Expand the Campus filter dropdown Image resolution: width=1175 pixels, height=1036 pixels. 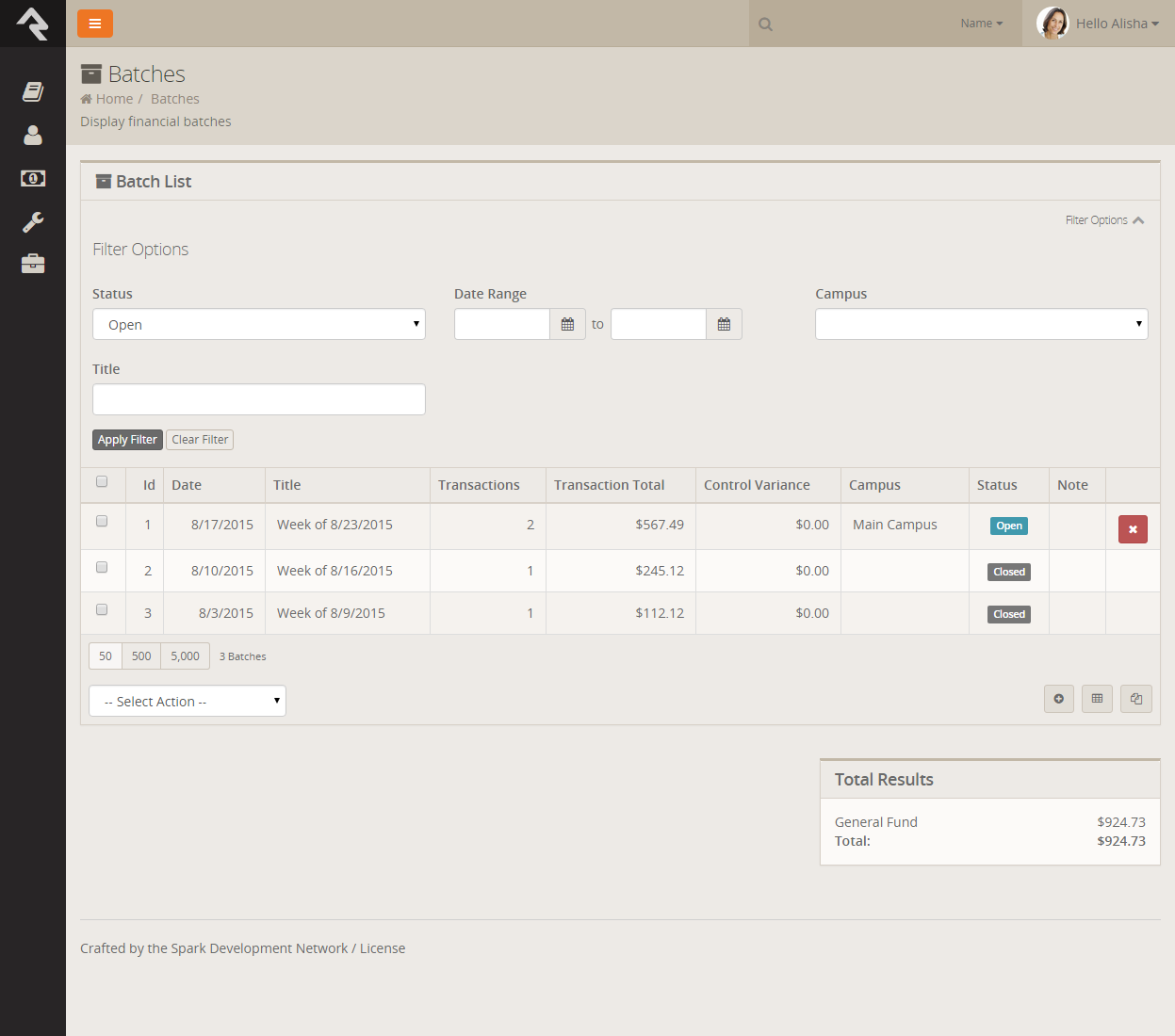pos(981,324)
